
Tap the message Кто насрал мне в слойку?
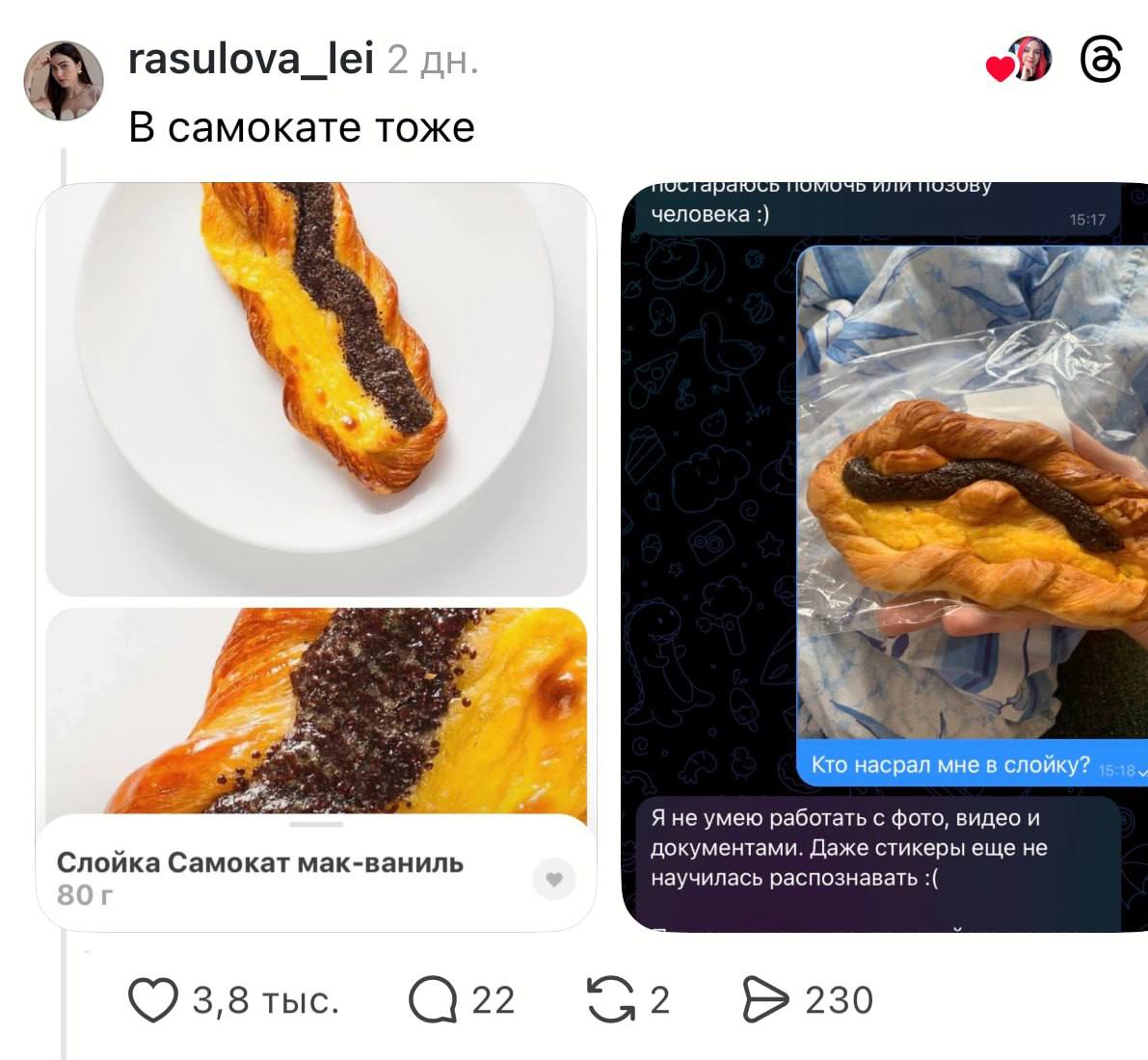click(x=950, y=765)
